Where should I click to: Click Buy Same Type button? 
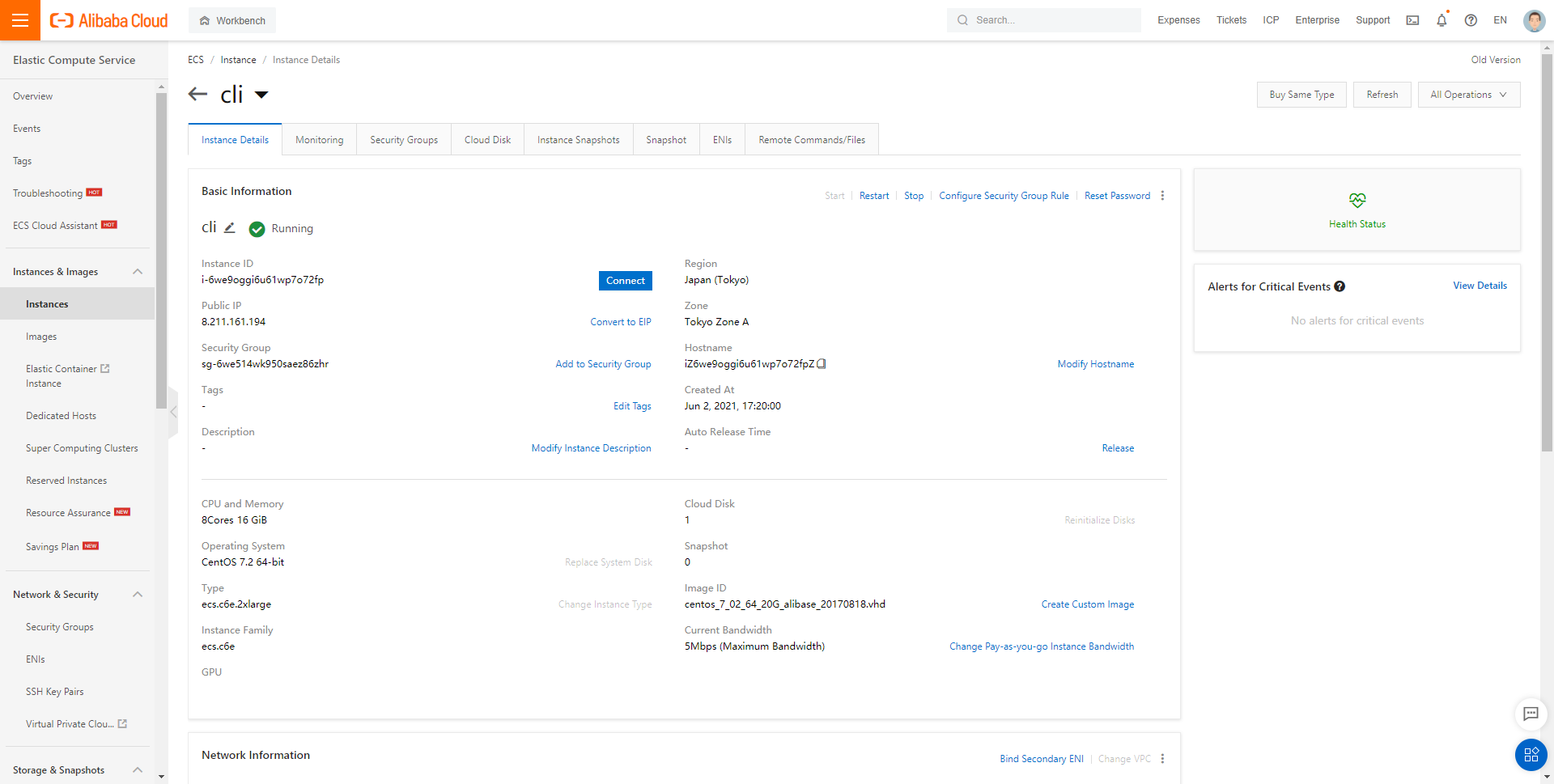(x=1301, y=95)
